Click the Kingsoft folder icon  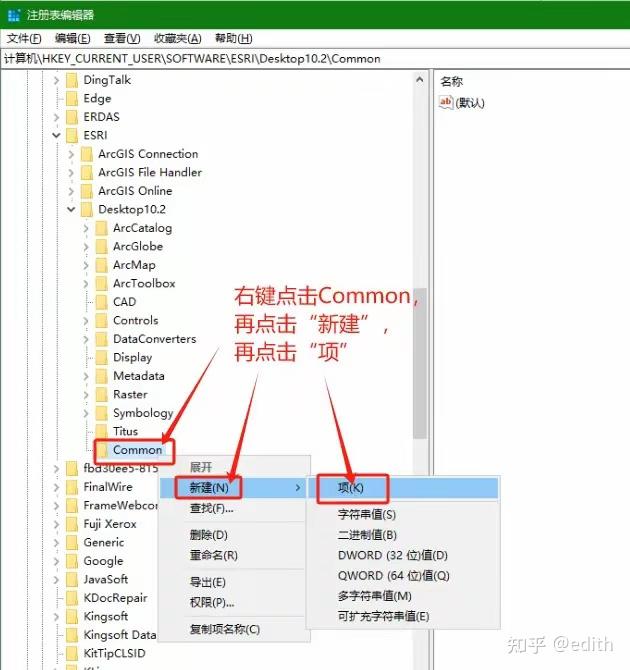click(72, 617)
